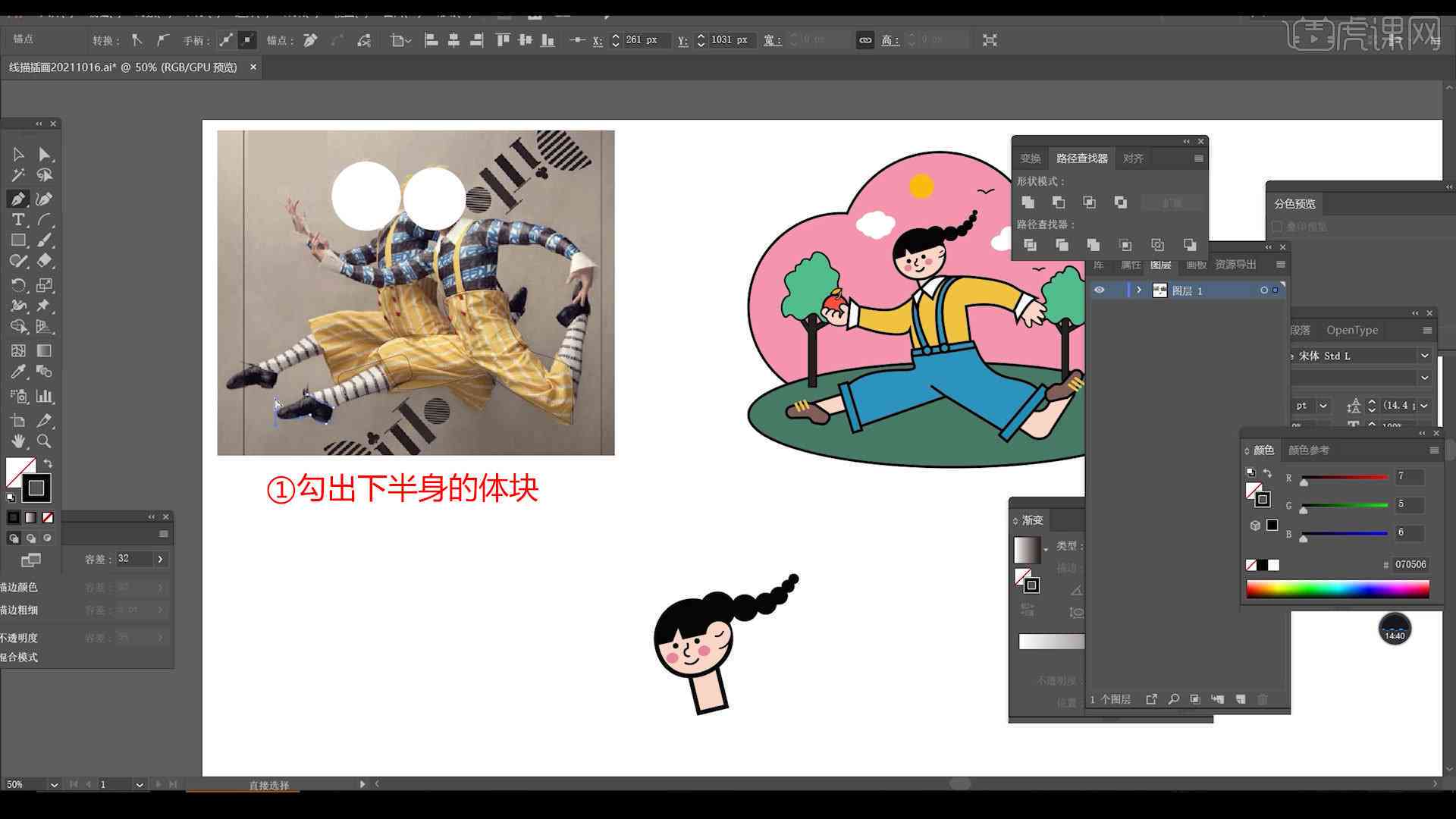The height and width of the screenshot is (819, 1456).
Task: Select the Type tool
Action: tap(18, 220)
